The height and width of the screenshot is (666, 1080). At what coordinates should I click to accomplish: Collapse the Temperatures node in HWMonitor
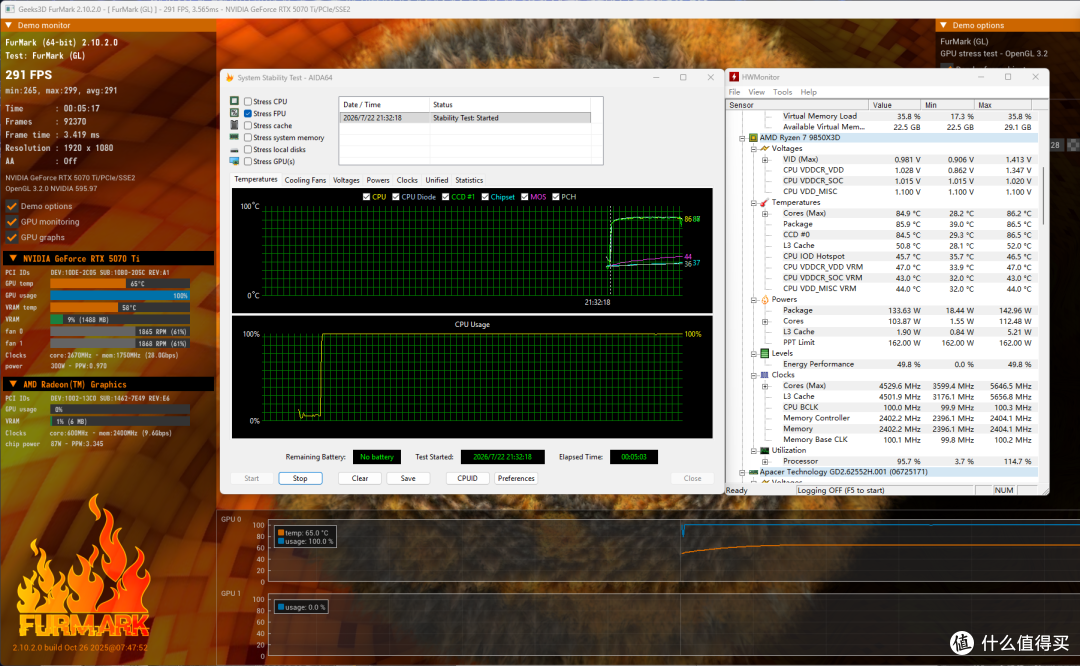click(754, 202)
